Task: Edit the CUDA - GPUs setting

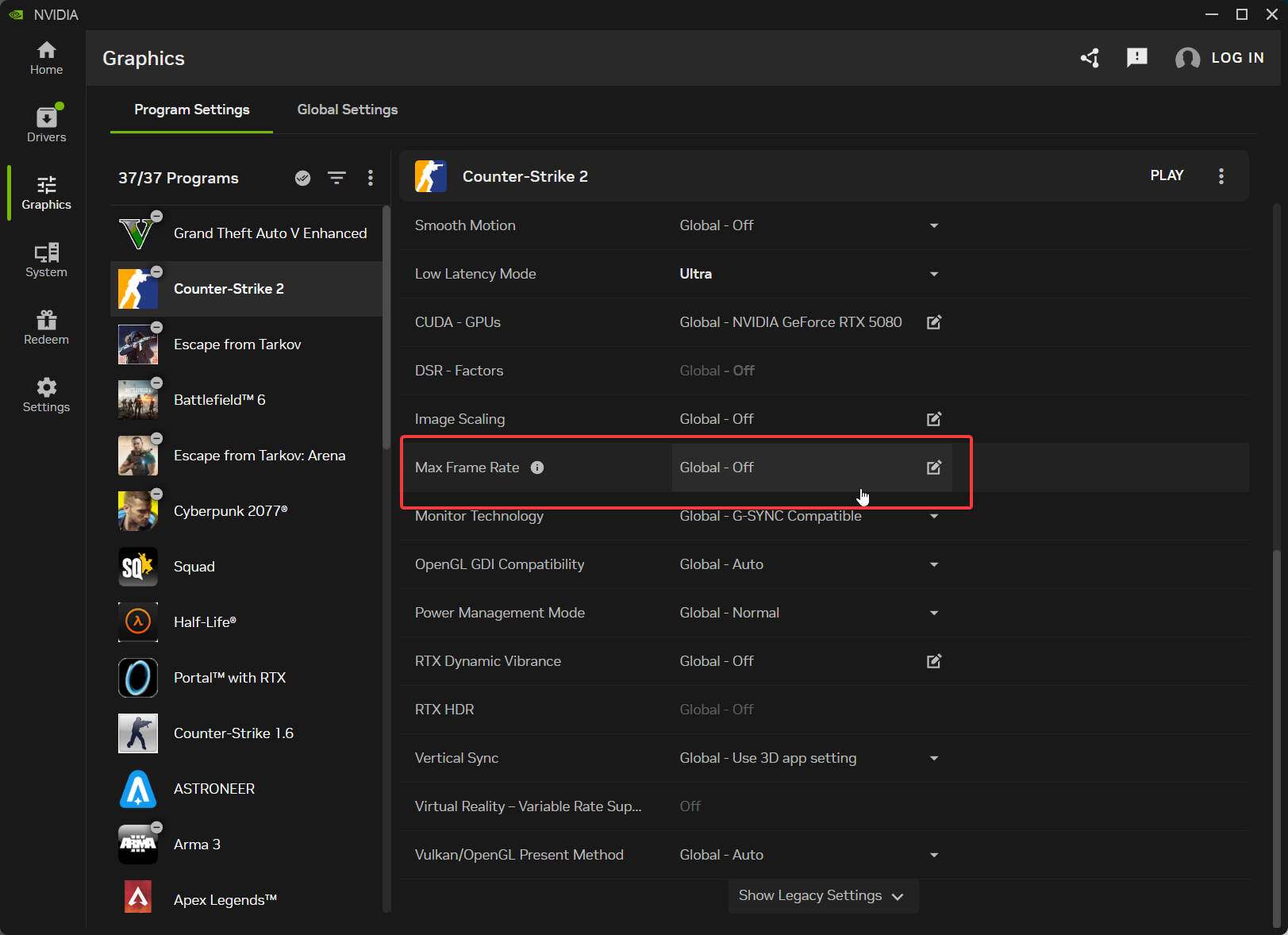Action: point(934,322)
